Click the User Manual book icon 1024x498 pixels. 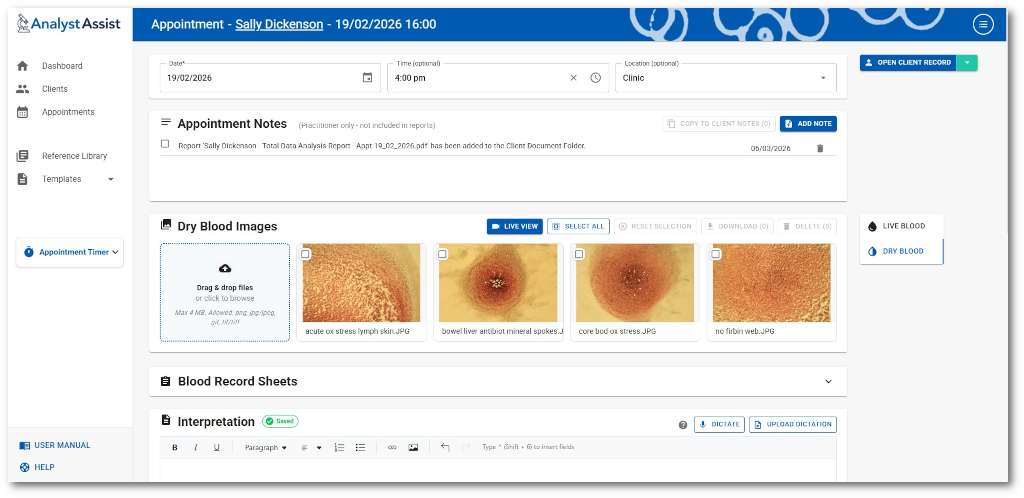[25, 446]
